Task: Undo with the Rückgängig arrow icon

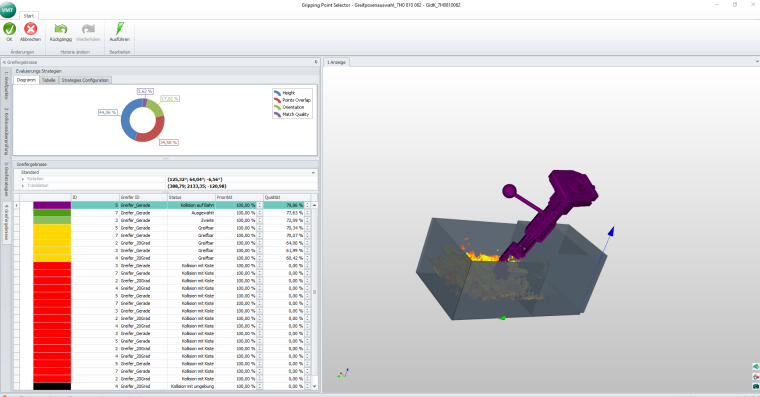Action: 61,29
